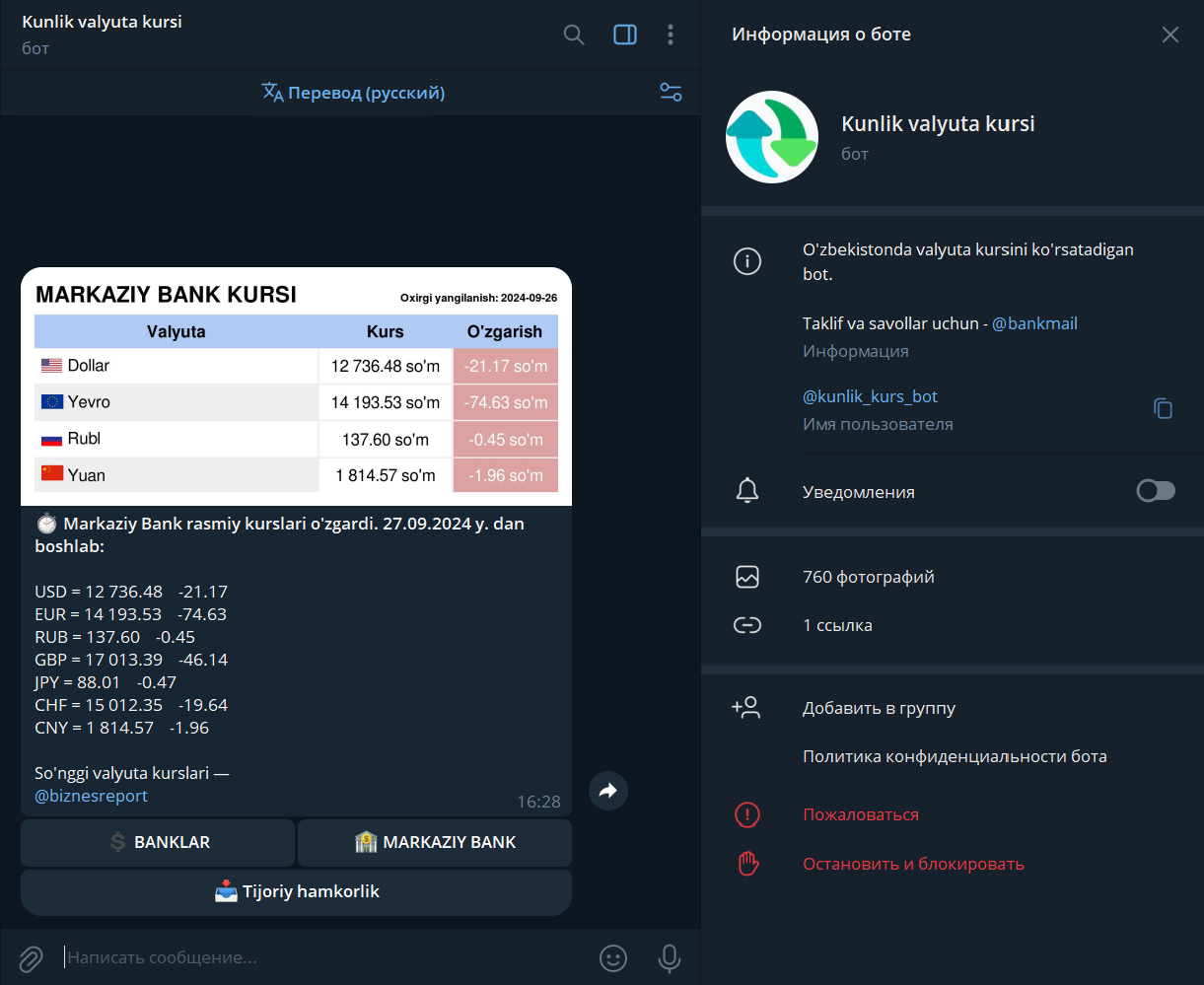Viewport: 1204px width, 985px height.
Task: Click the CNY = 1 814.57 line
Action: (x=121, y=728)
